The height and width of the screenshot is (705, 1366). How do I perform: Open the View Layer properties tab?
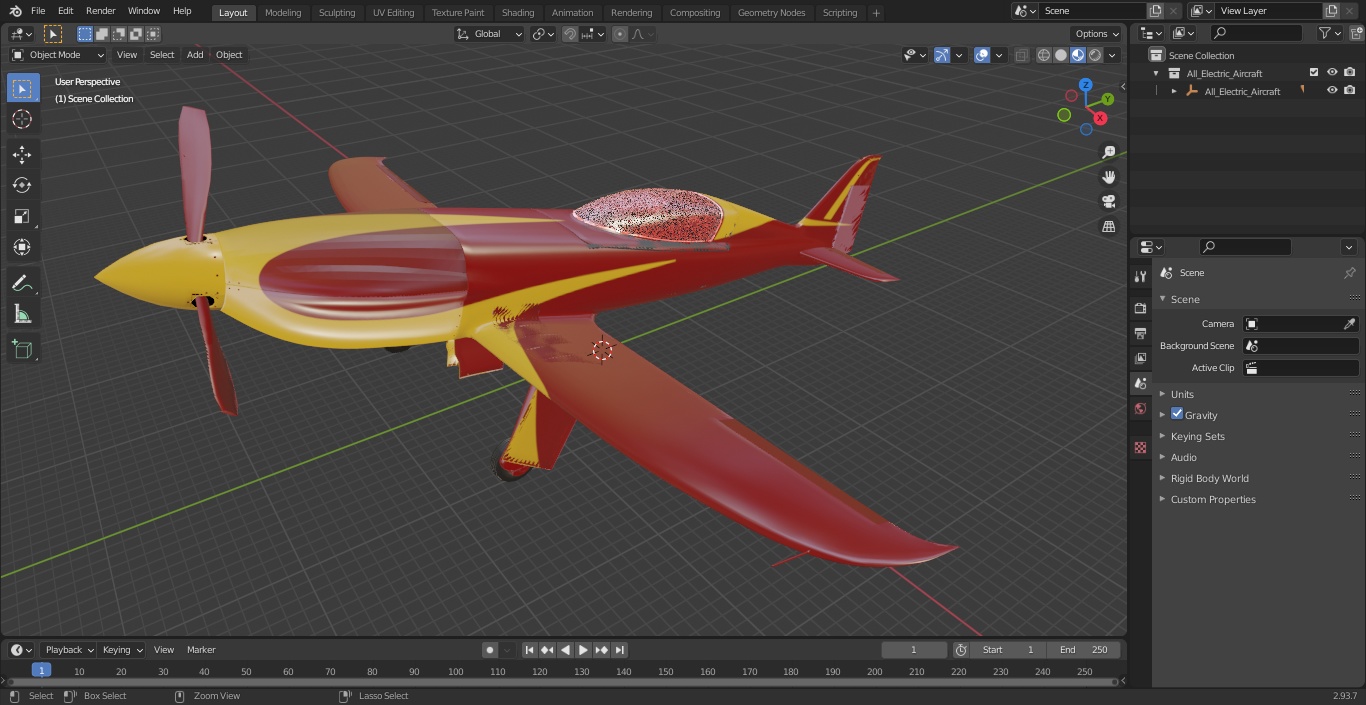pyautogui.click(x=1140, y=358)
